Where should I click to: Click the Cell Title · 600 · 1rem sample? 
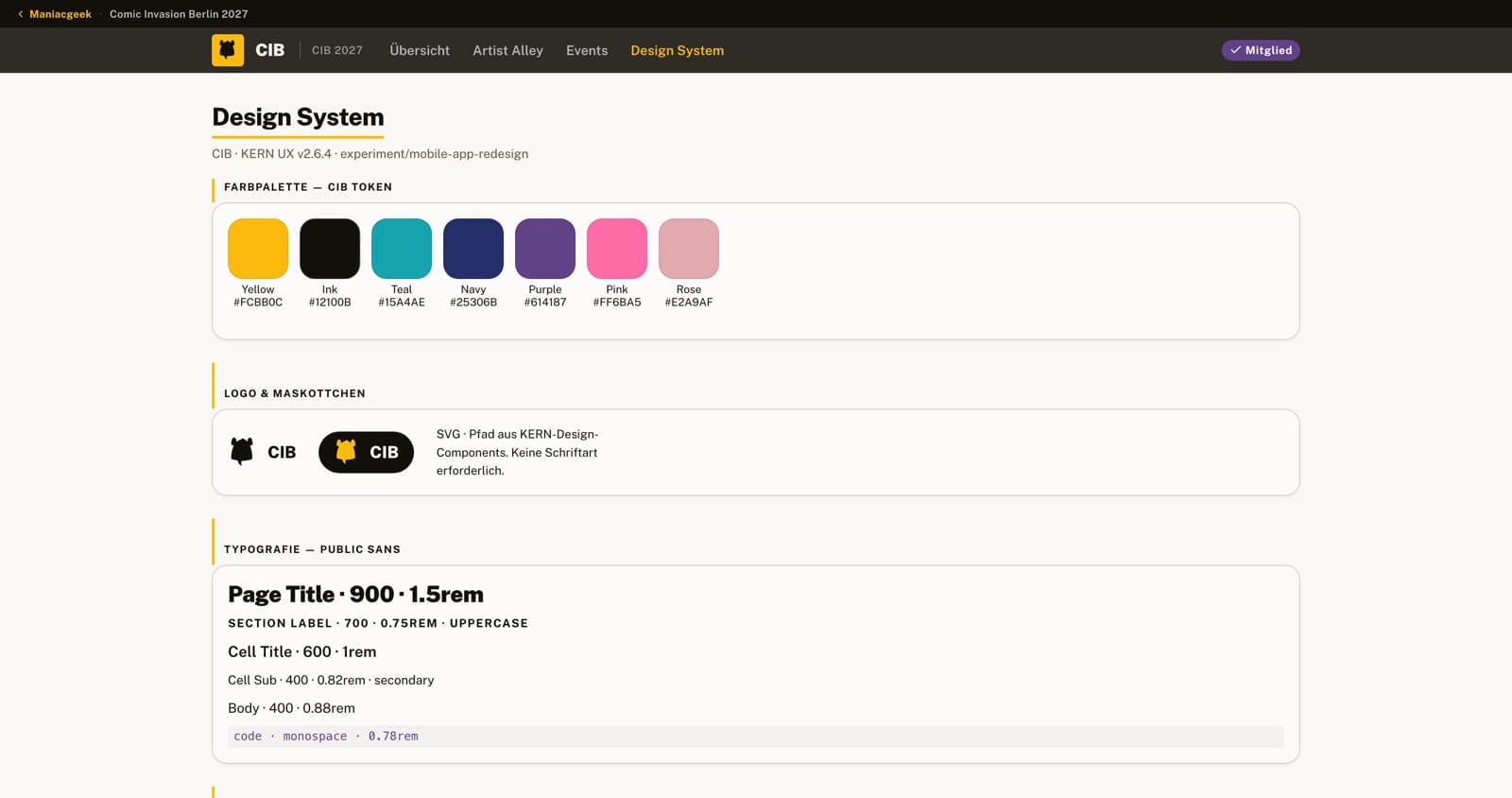tap(302, 651)
